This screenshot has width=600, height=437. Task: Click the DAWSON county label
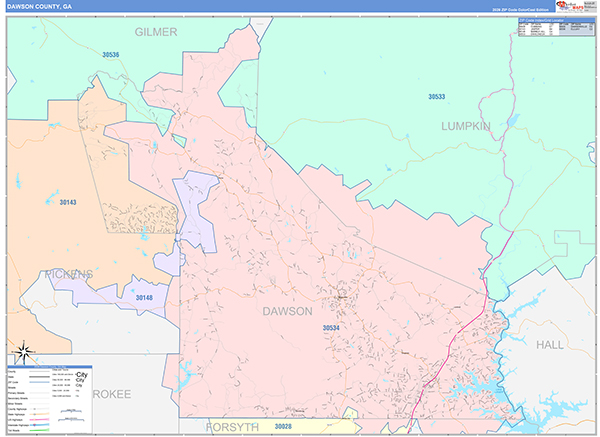pyautogui.click(x=287, y=311)
